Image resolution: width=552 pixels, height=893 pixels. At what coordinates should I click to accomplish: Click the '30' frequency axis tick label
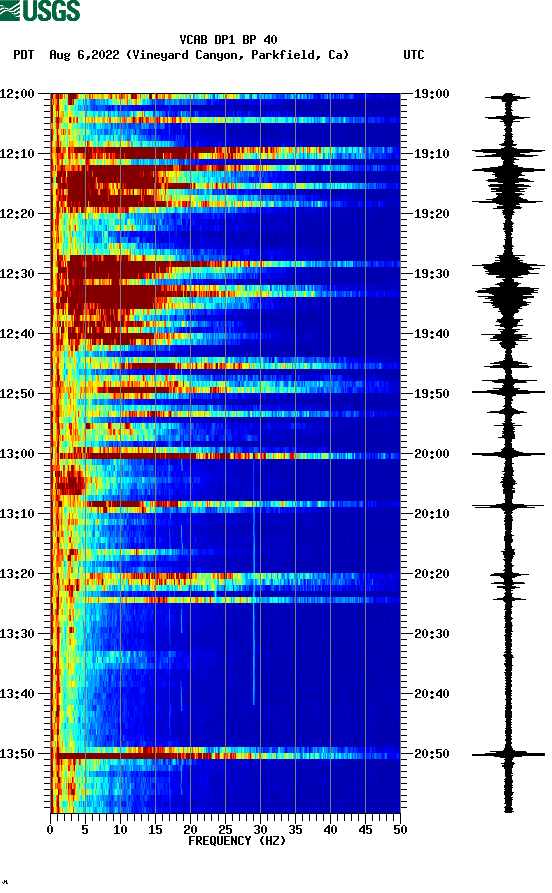(x=260, y=830)
